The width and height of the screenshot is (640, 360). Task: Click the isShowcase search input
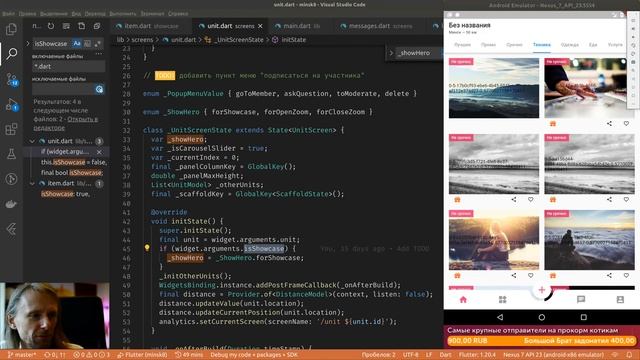pos(52,43)
